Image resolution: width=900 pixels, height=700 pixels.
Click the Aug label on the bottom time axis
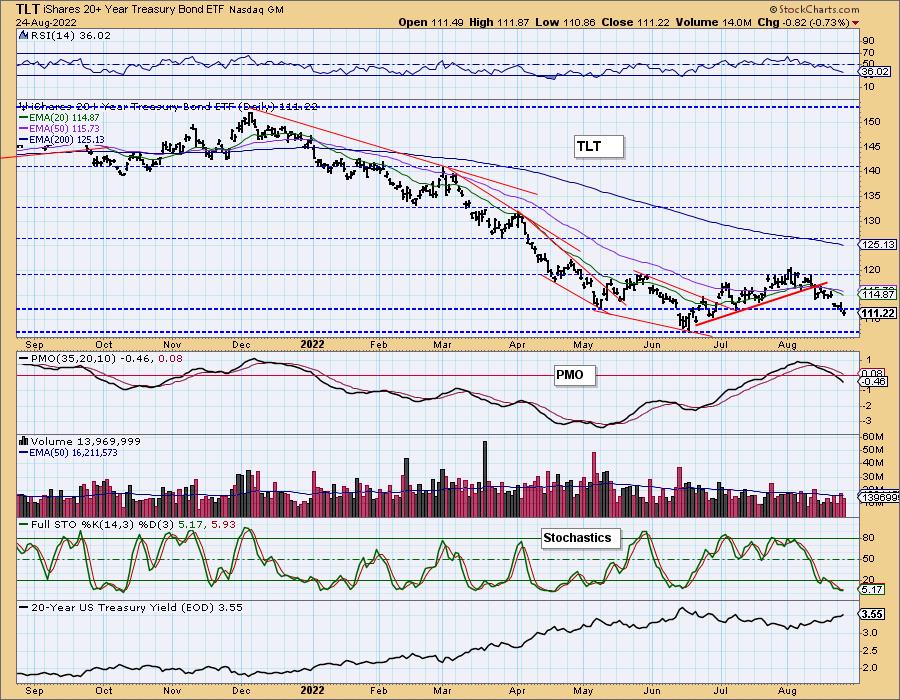tap(787, 691)
